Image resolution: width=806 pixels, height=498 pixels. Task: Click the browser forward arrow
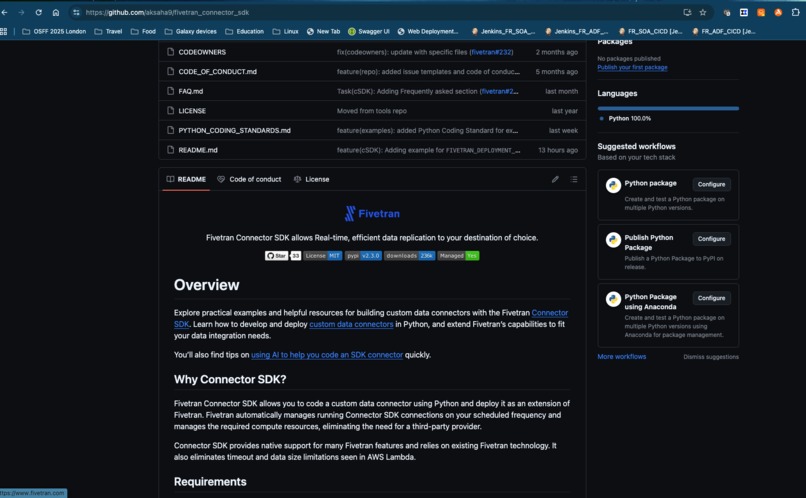(x=21, y=12)
